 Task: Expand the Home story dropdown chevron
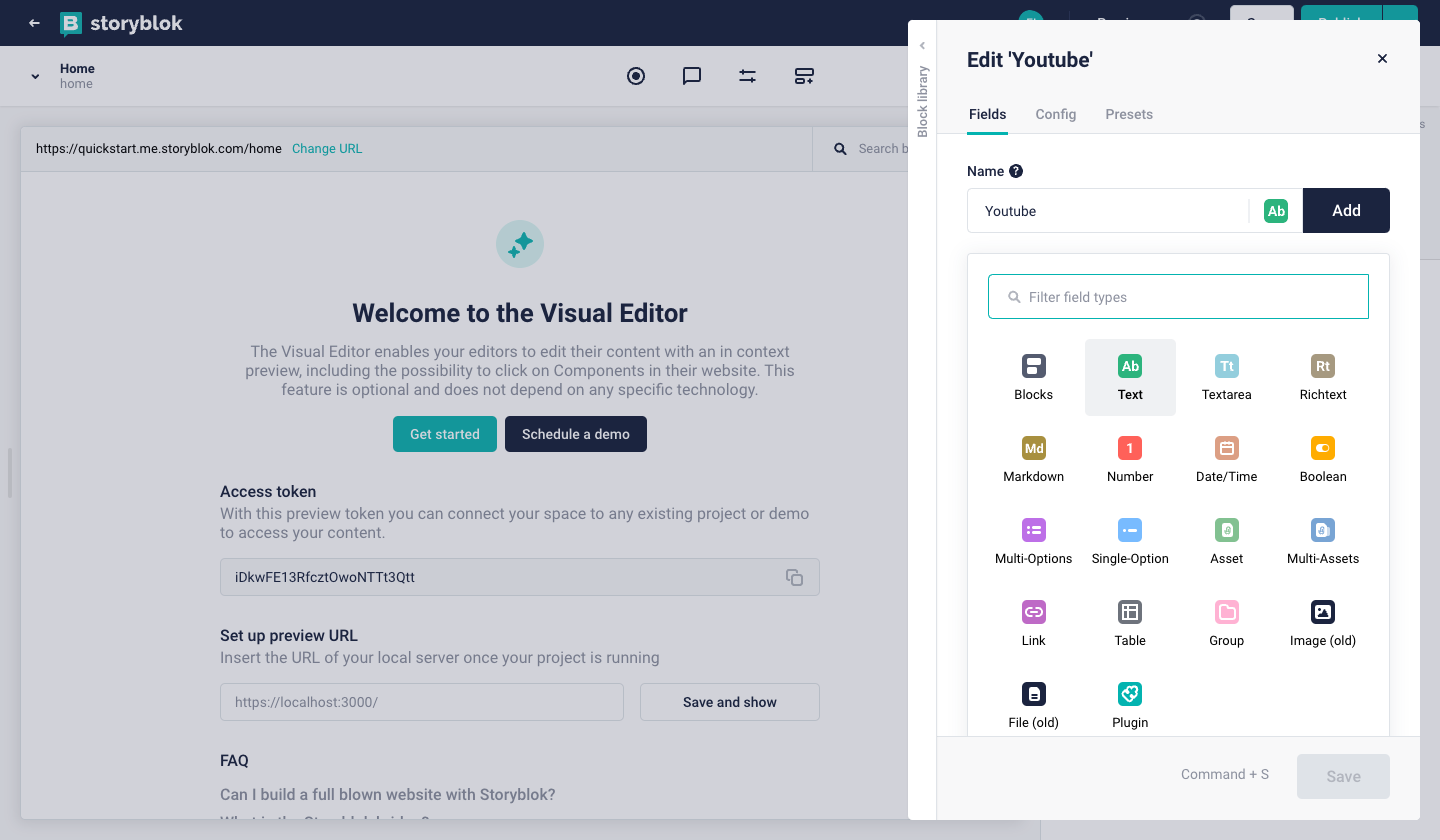tap(35, 76)
